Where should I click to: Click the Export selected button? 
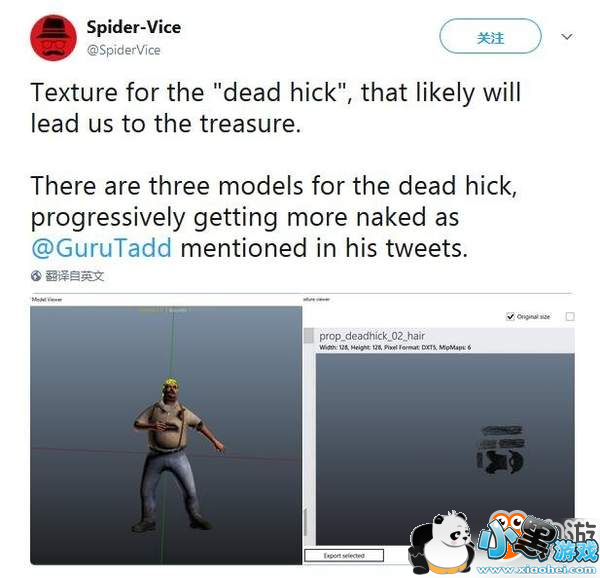[x=344, y=555]
